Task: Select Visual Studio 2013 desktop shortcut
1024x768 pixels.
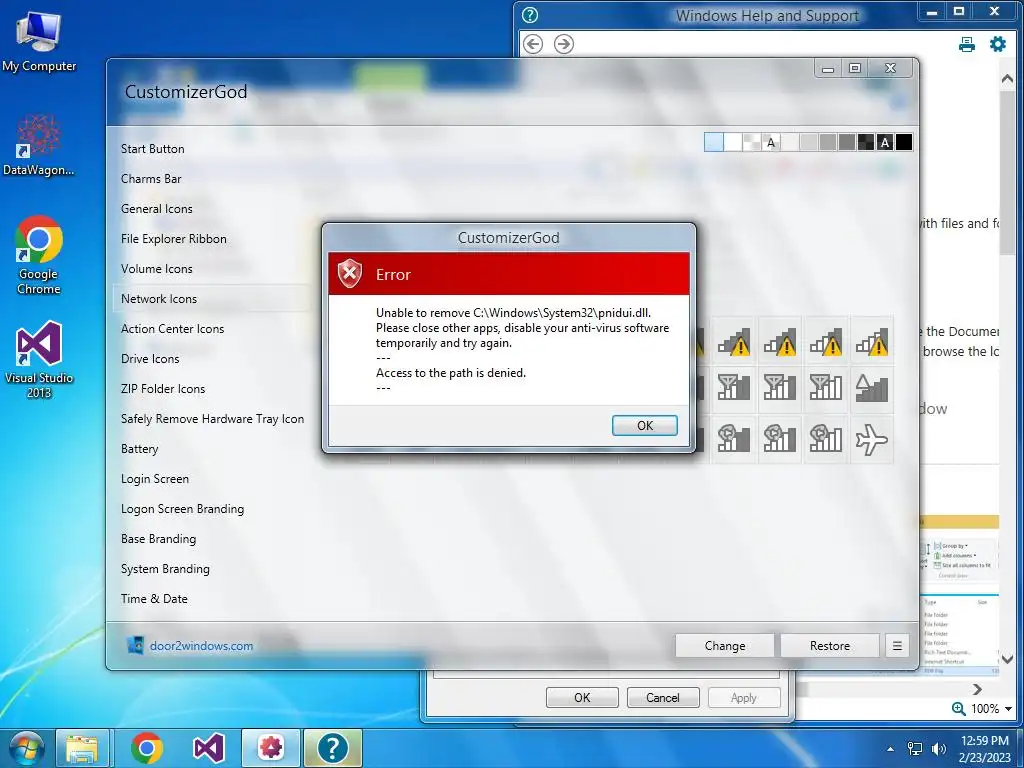Action: point(39,360)
